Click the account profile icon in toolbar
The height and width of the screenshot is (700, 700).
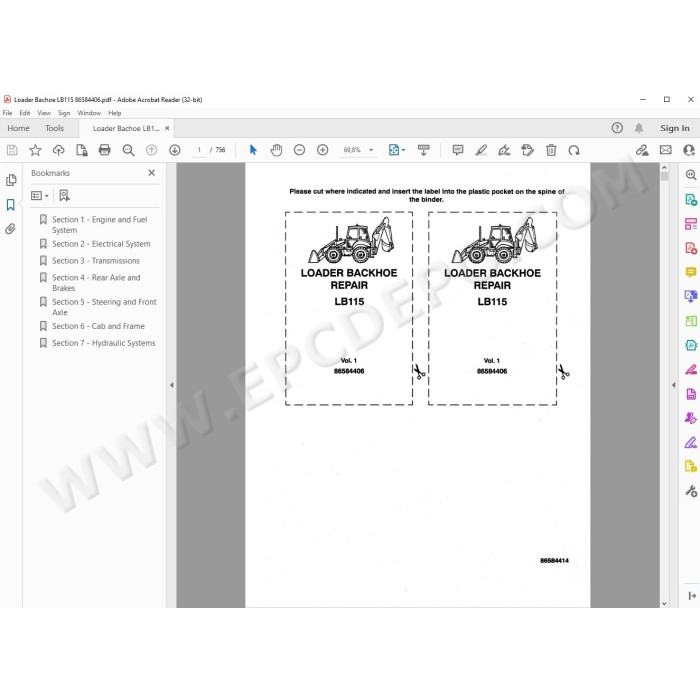[689, 150]
